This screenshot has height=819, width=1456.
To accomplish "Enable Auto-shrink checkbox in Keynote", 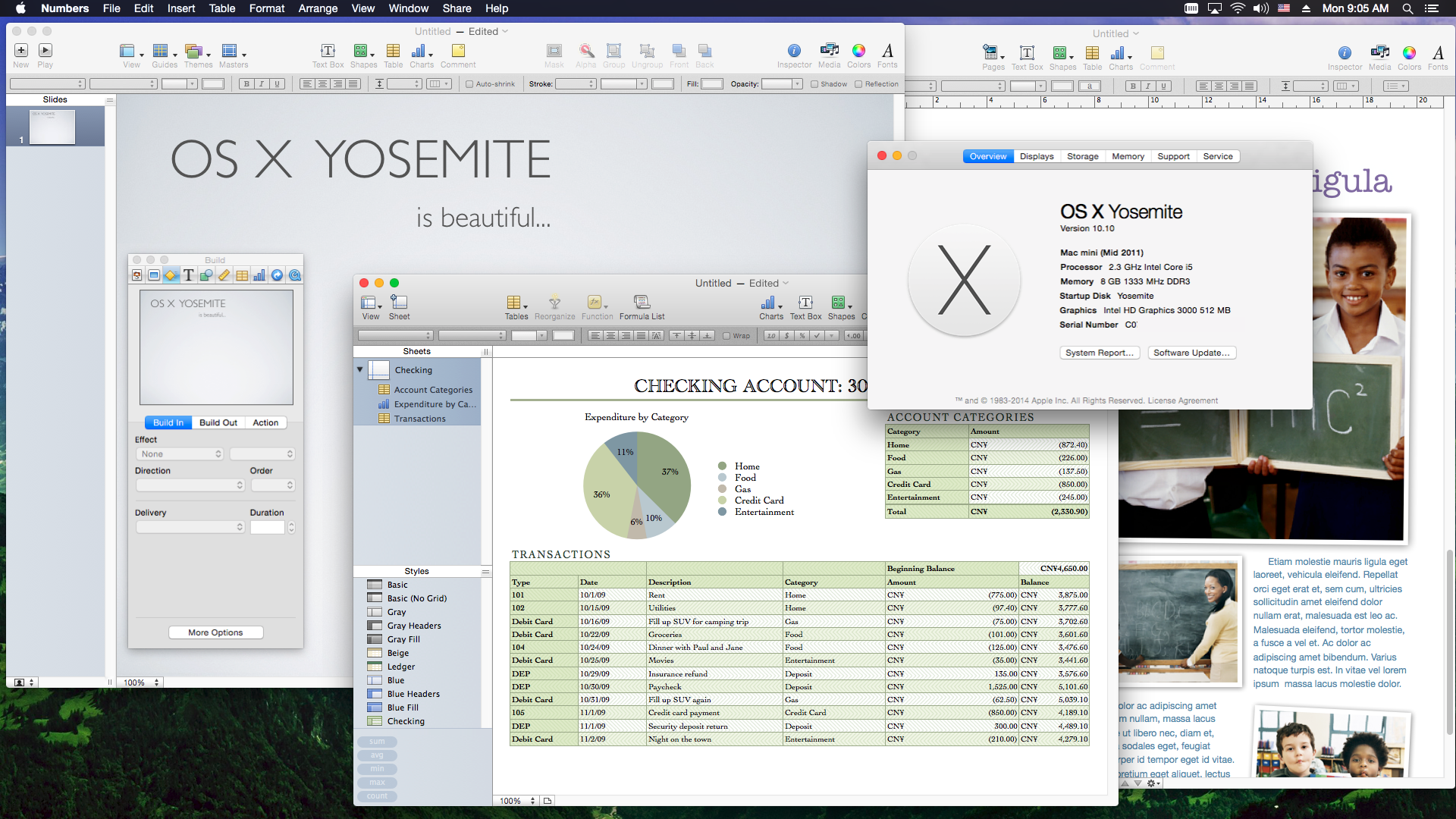I will coord(469,84).
